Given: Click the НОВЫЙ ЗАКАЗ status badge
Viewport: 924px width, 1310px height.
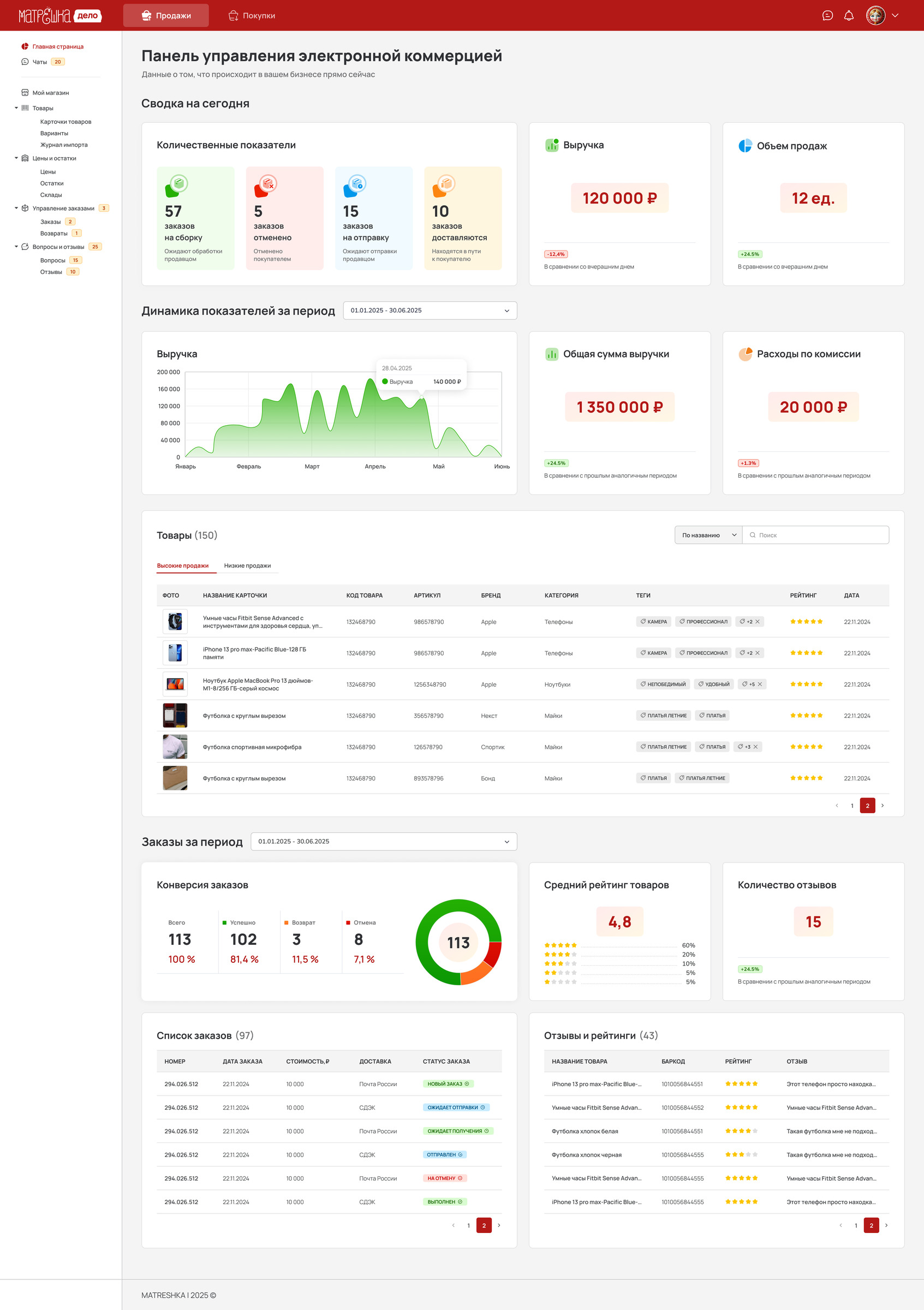Looking at the screenshot, I should coord(448,1083).
